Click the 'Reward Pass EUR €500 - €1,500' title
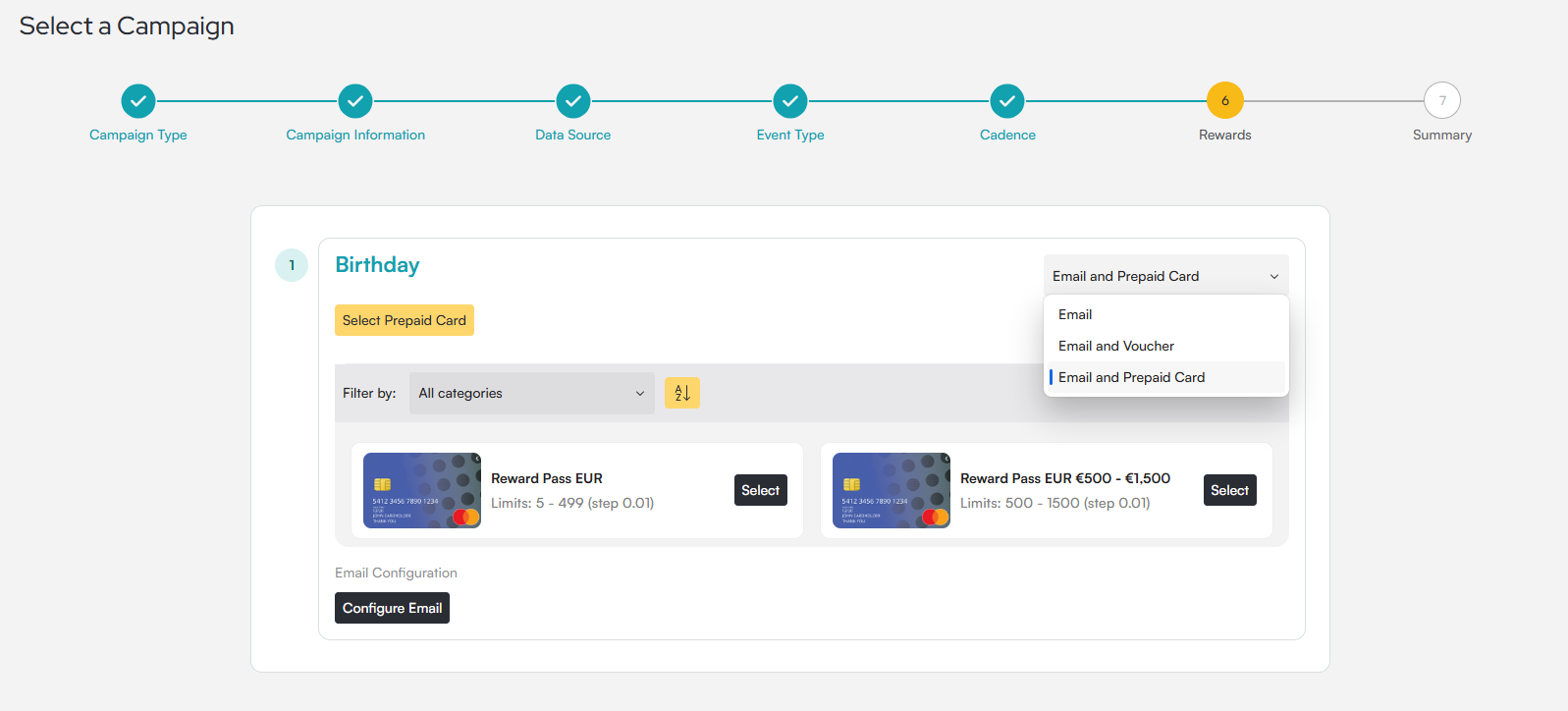Screen dimensions: 1568x711 [1065, 478]
